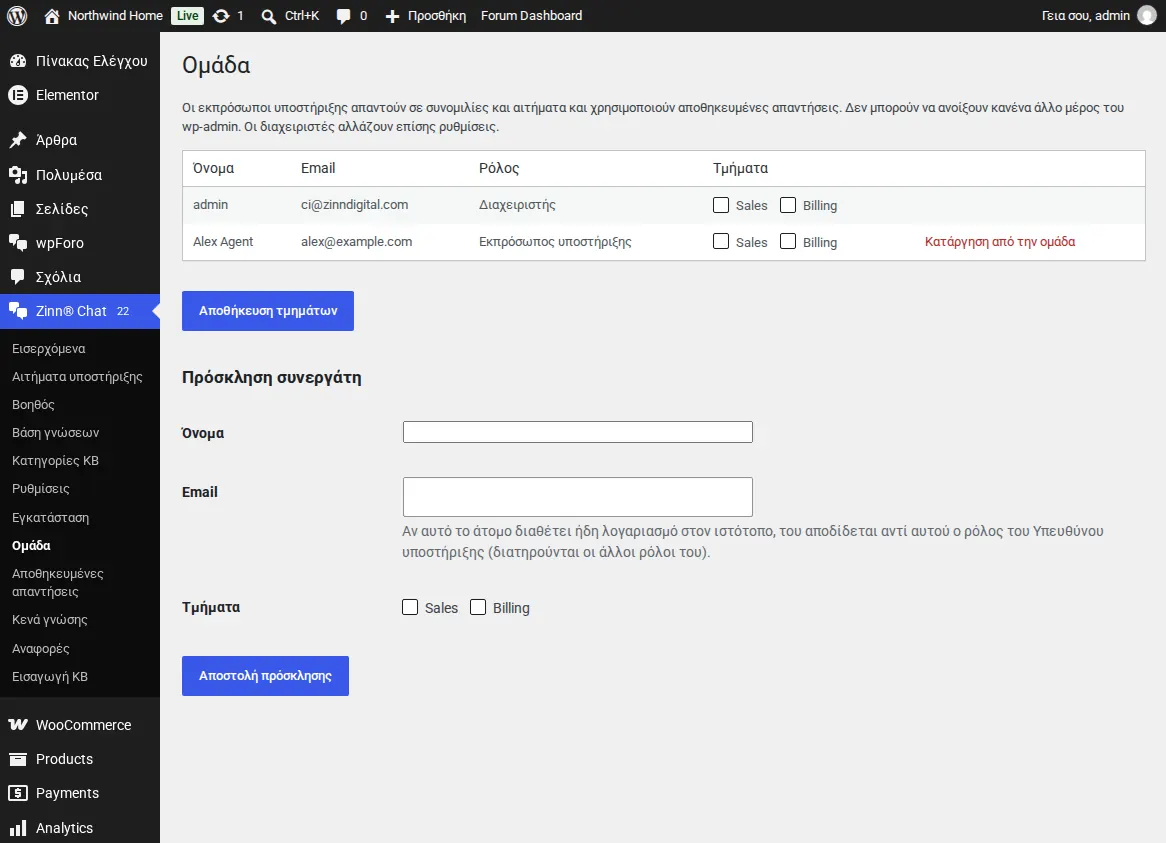Check Billing for admin row
The height and width of the screenshot is (843, 1166).
pyautogui.click(x=787, y=205)
